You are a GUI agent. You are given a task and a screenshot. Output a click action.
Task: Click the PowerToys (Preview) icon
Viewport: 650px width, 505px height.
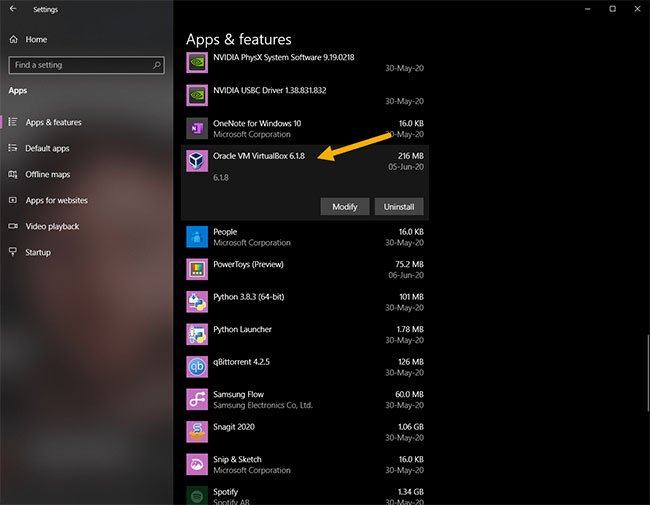197,269
